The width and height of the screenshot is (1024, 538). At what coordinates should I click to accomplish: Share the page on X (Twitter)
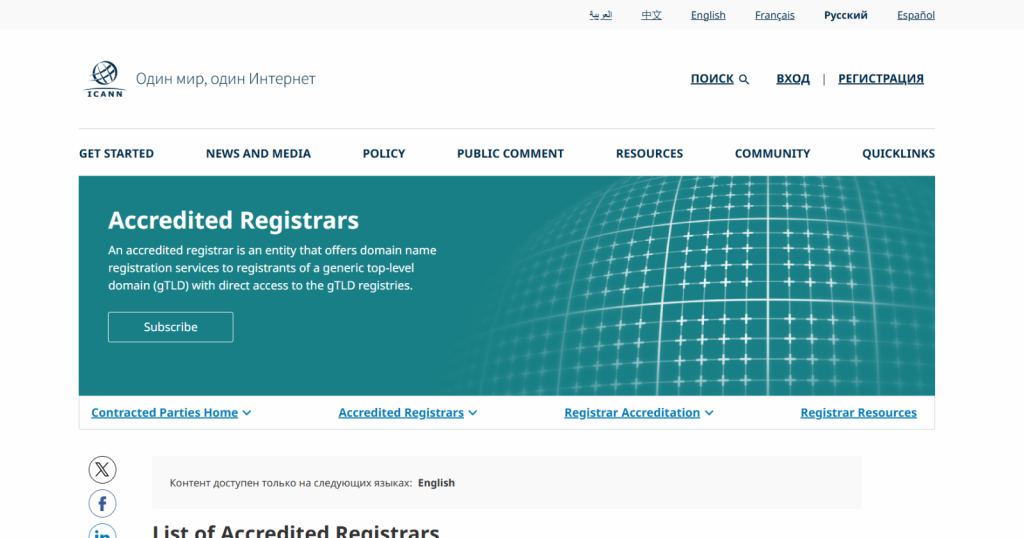click(103, 469)
